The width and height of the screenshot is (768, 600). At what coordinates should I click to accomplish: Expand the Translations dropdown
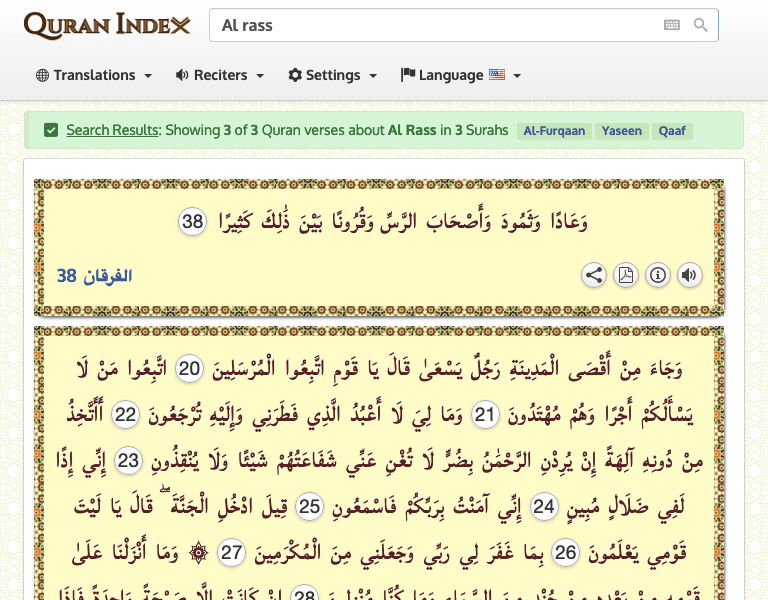pos(94,75)
